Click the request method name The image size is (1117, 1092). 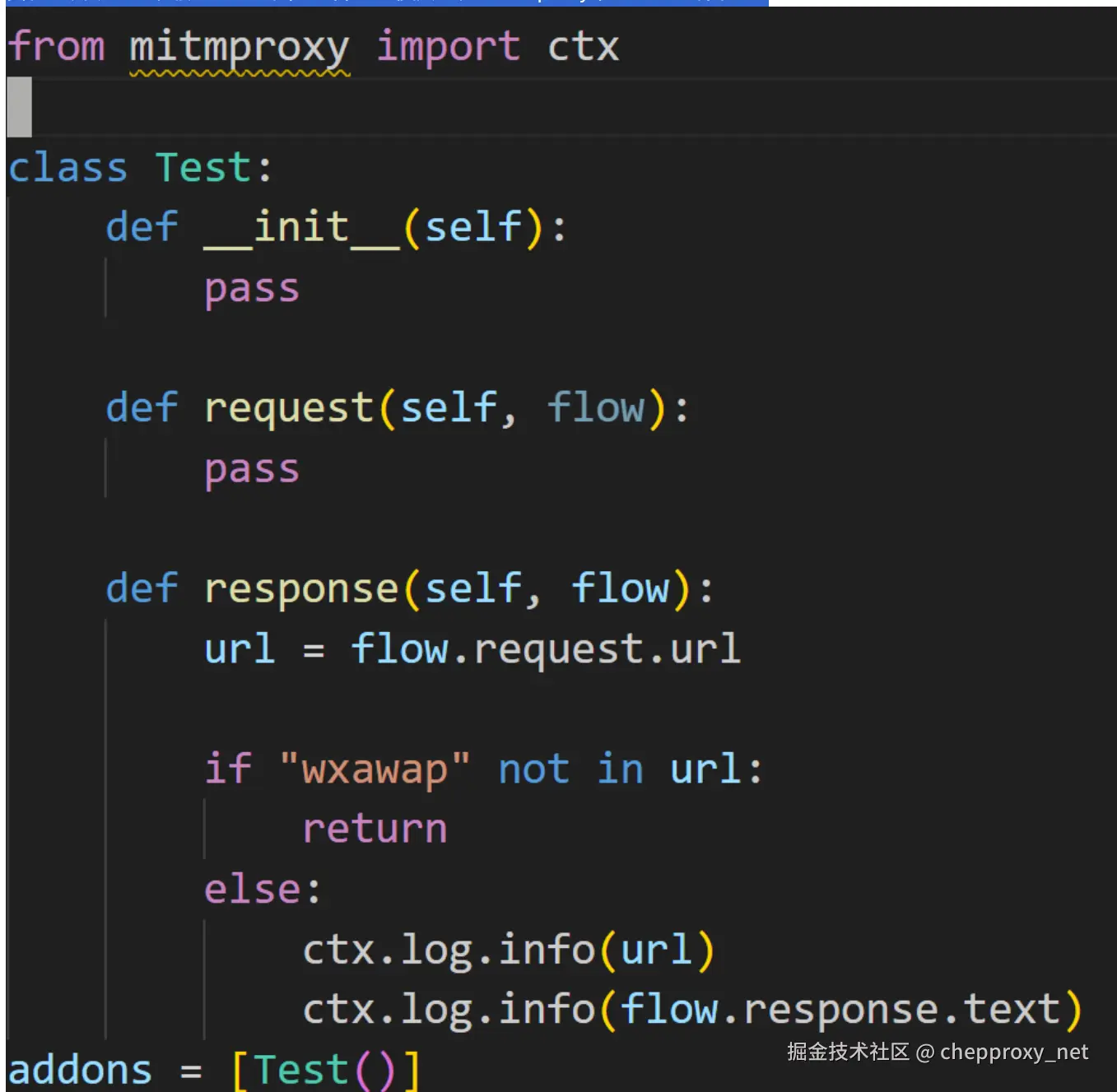coord(289,408)
